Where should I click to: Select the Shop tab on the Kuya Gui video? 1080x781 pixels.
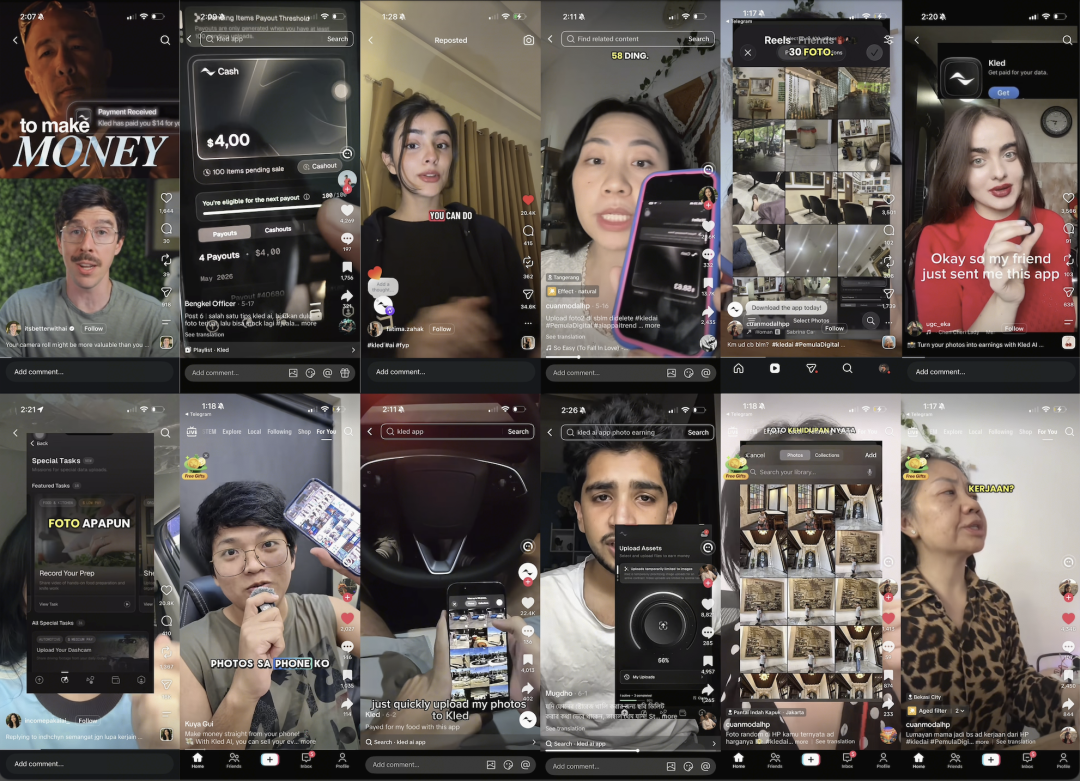(304, 432)
